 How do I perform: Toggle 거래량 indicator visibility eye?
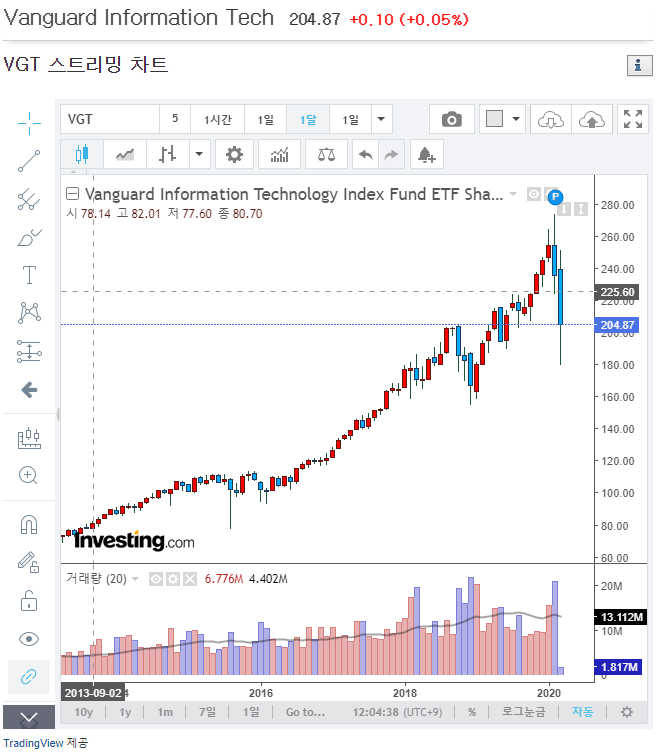pyautogui.click(x=155, y=579)
